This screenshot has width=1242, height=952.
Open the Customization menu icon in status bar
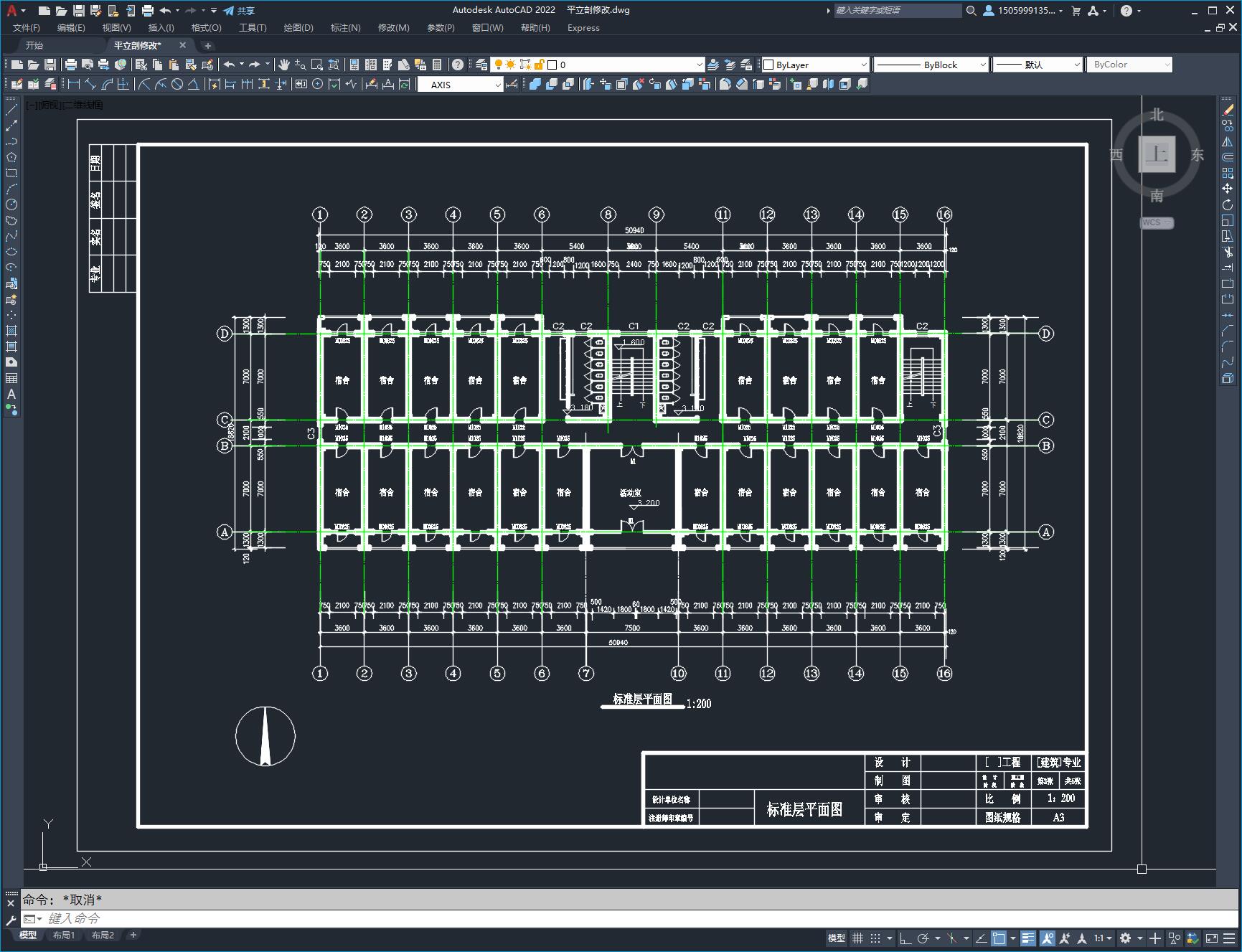pos(1229,938)
